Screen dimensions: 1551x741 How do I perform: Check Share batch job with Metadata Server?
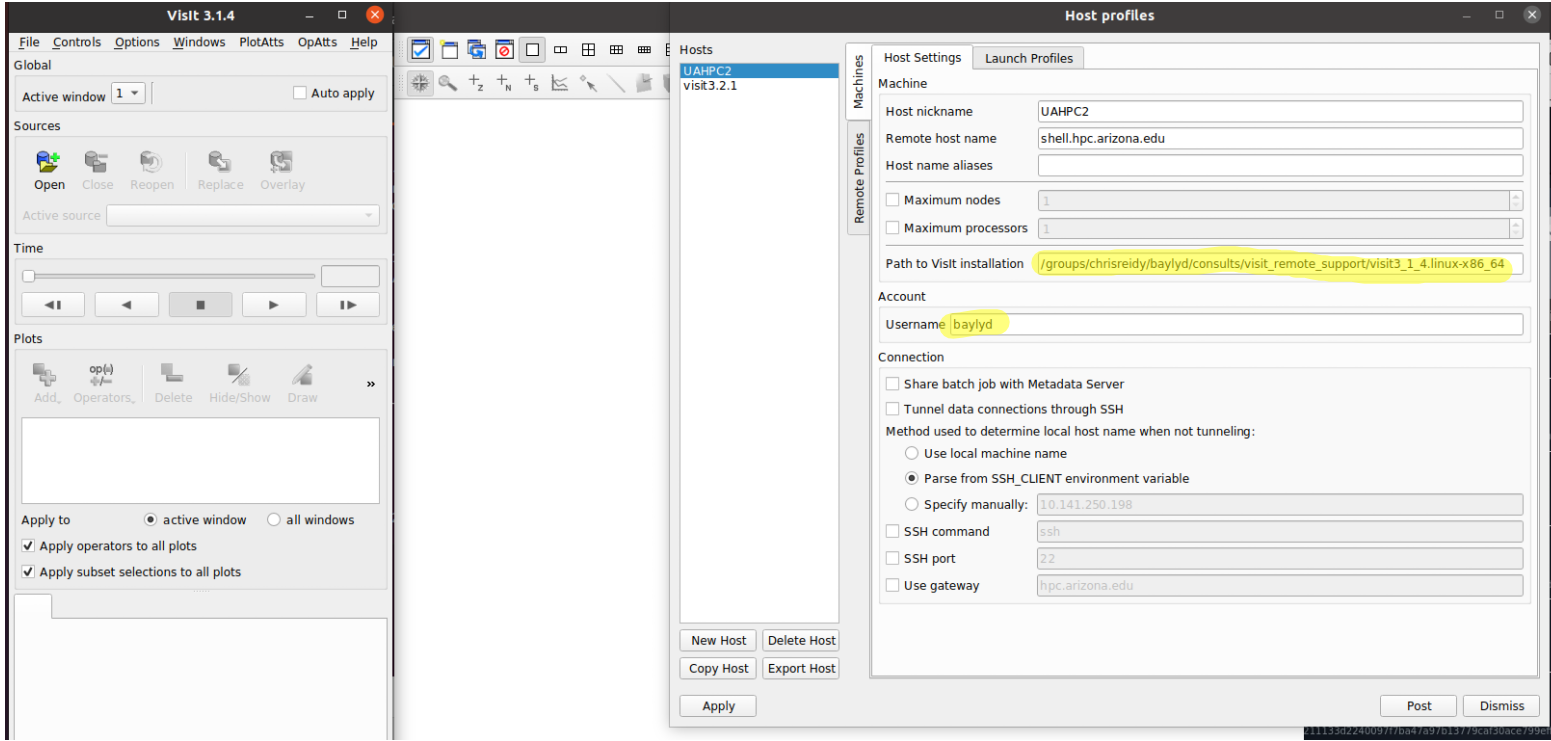tap(892, 384)
